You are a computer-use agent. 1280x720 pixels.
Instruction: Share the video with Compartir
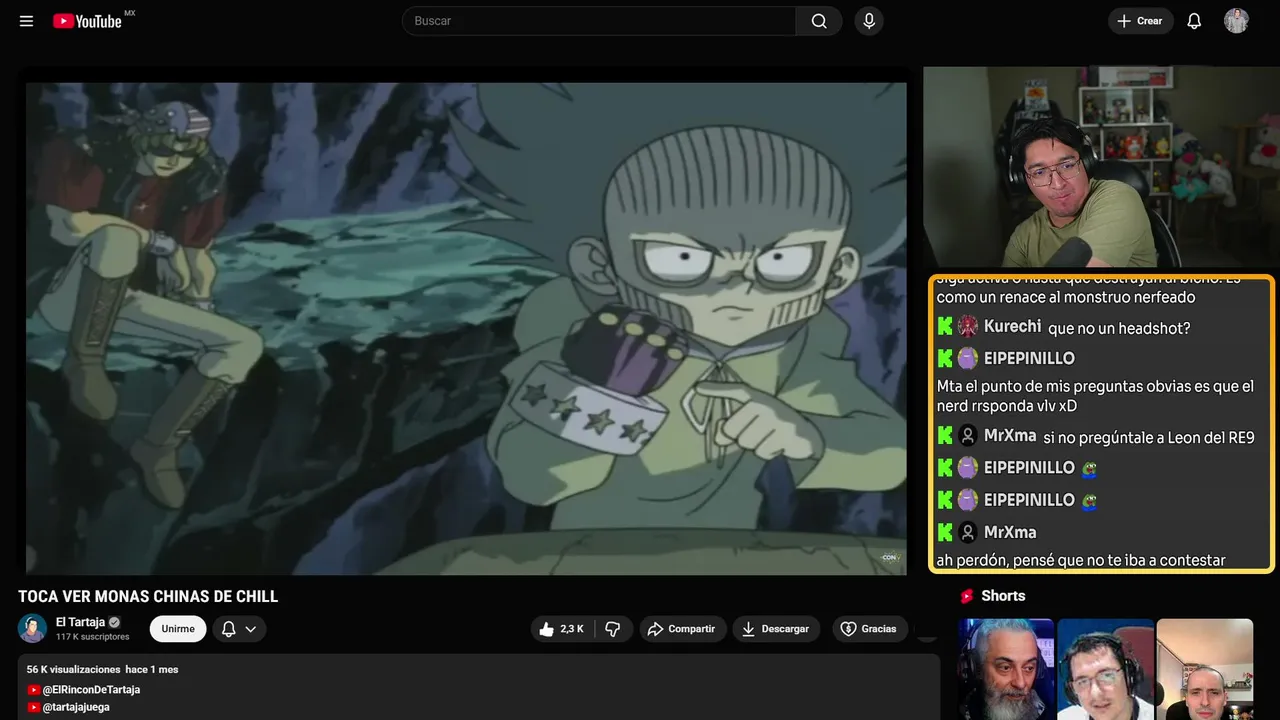[683, 629]
